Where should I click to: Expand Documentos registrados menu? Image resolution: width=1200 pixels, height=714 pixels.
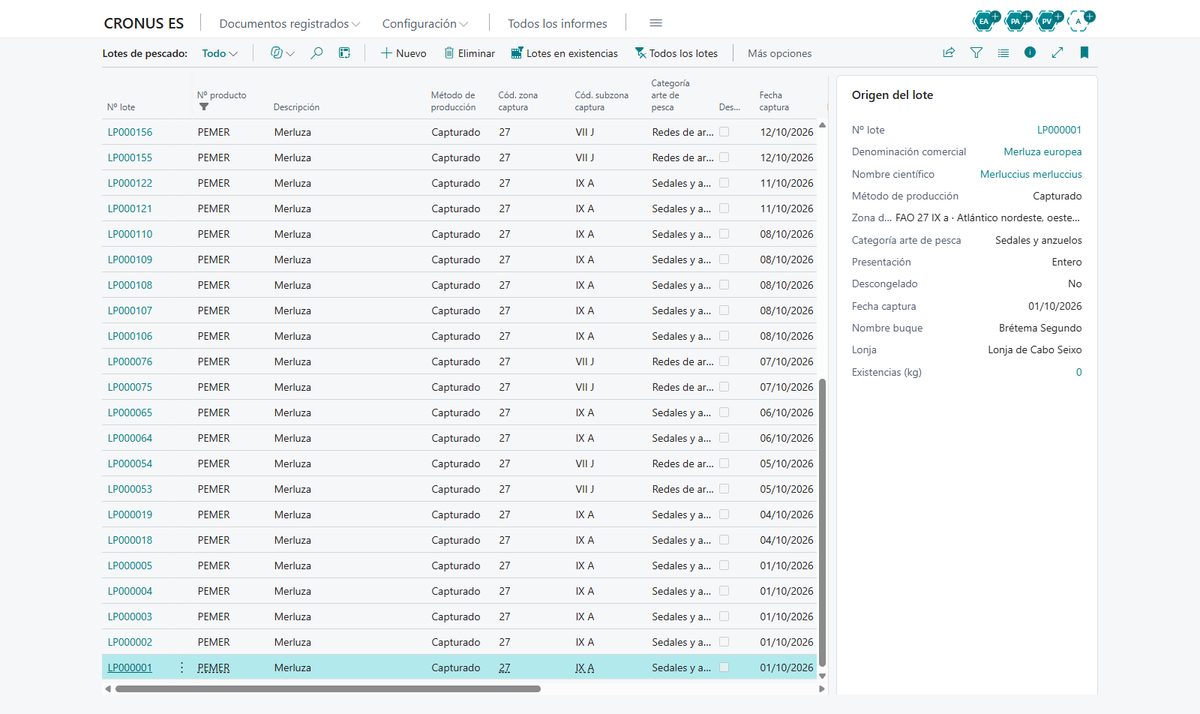(290, 23)
